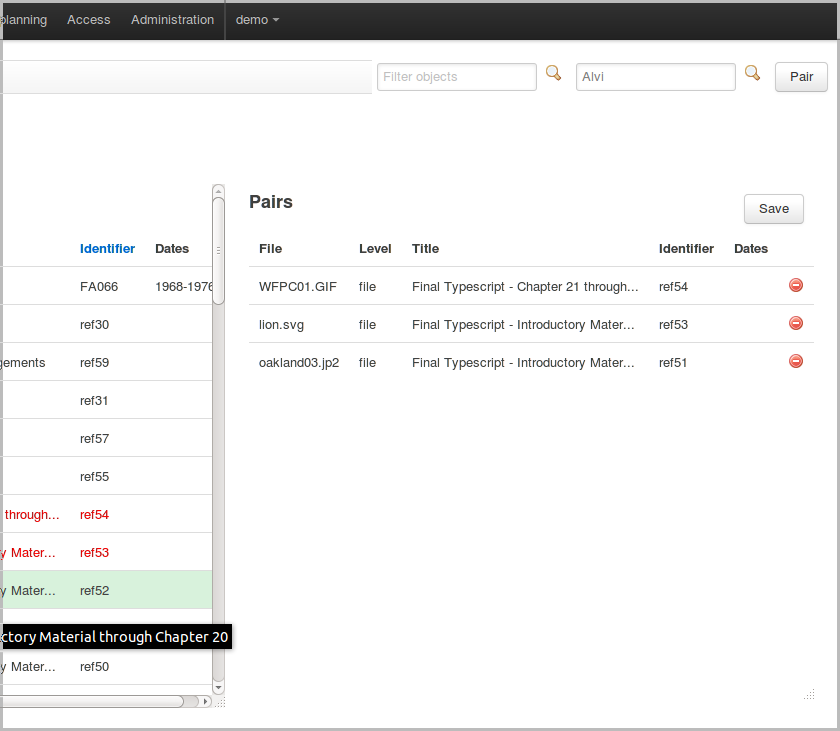Save the current pairs
The height and width of the screenshot is (731, 840).
[773, 209]
